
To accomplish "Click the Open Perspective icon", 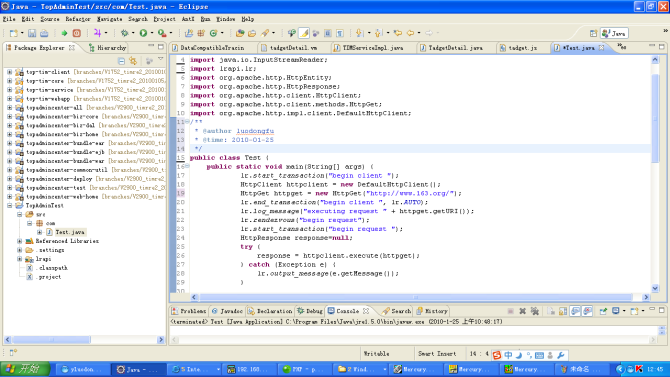I will pyautogui.click(x=593, y=33).
